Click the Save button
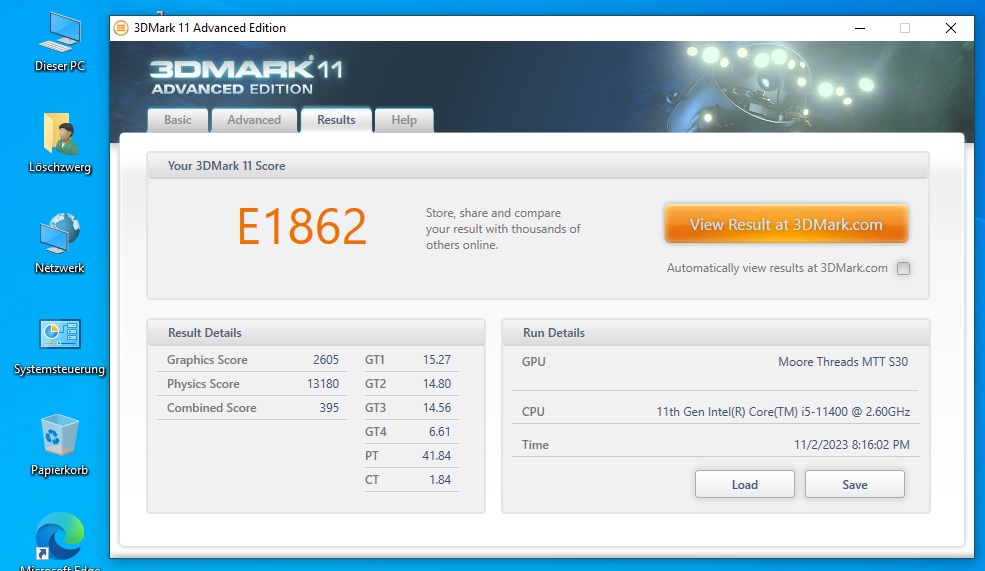Viewport: 985px width, 571px height. 854,484
